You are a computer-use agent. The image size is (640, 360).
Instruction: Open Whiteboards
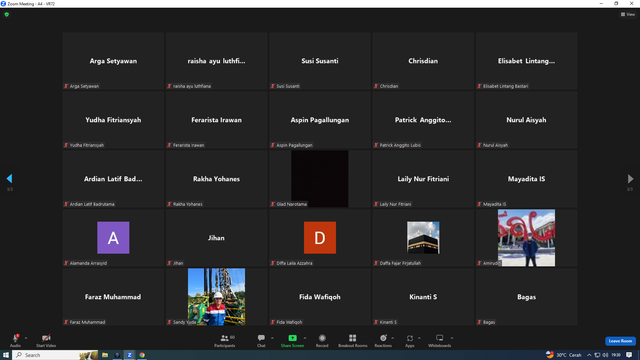coord(440,340)
